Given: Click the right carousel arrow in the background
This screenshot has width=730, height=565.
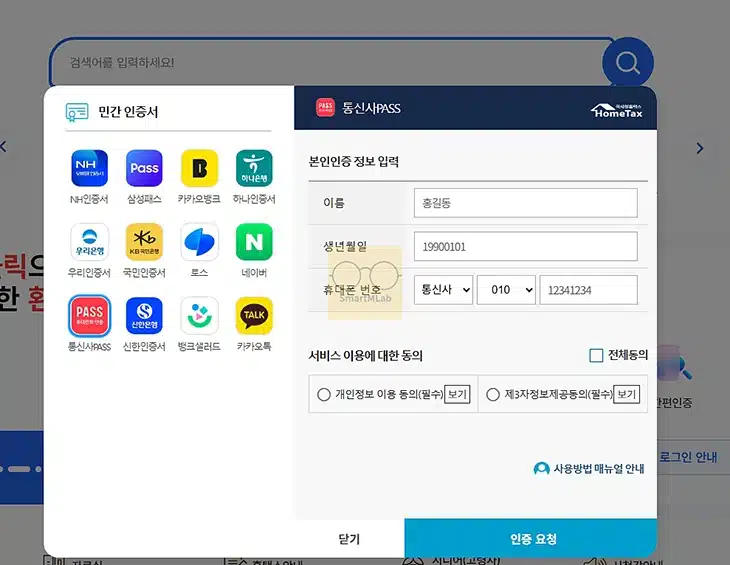Looking at the screenshot, I should pyautogui.click(x=700, y=148).
